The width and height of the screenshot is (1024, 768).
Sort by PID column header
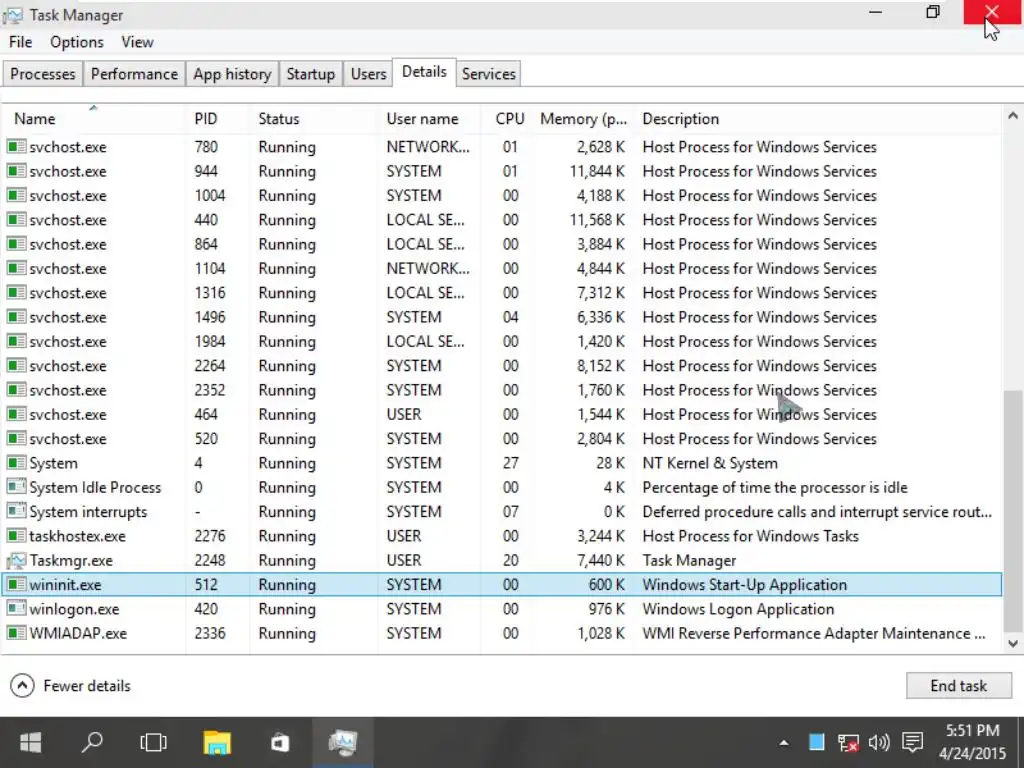pyautogui.click(x=218, y=118)
